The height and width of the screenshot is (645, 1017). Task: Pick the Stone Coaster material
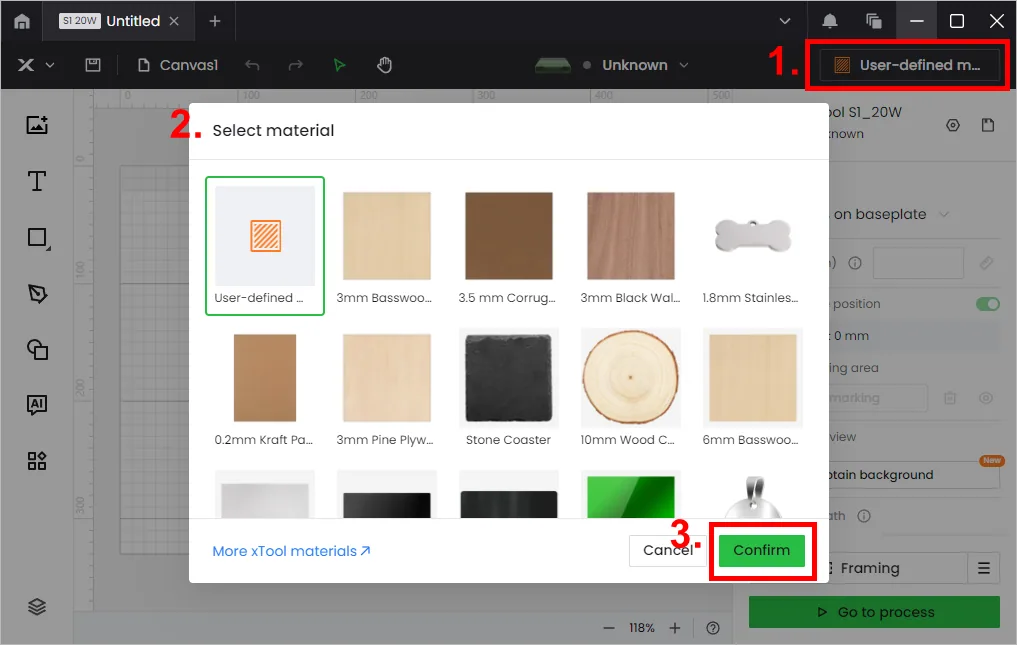(508, 388)
